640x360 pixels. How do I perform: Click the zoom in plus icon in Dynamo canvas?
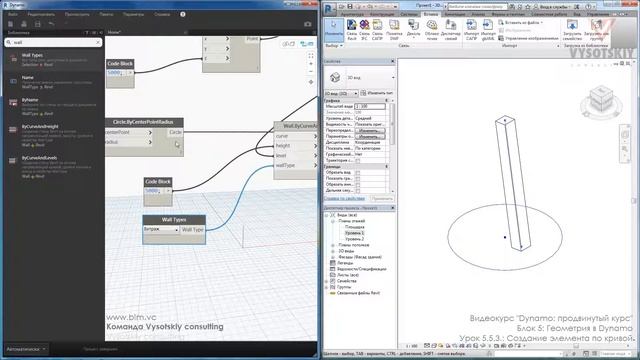[x=311, y=64]
